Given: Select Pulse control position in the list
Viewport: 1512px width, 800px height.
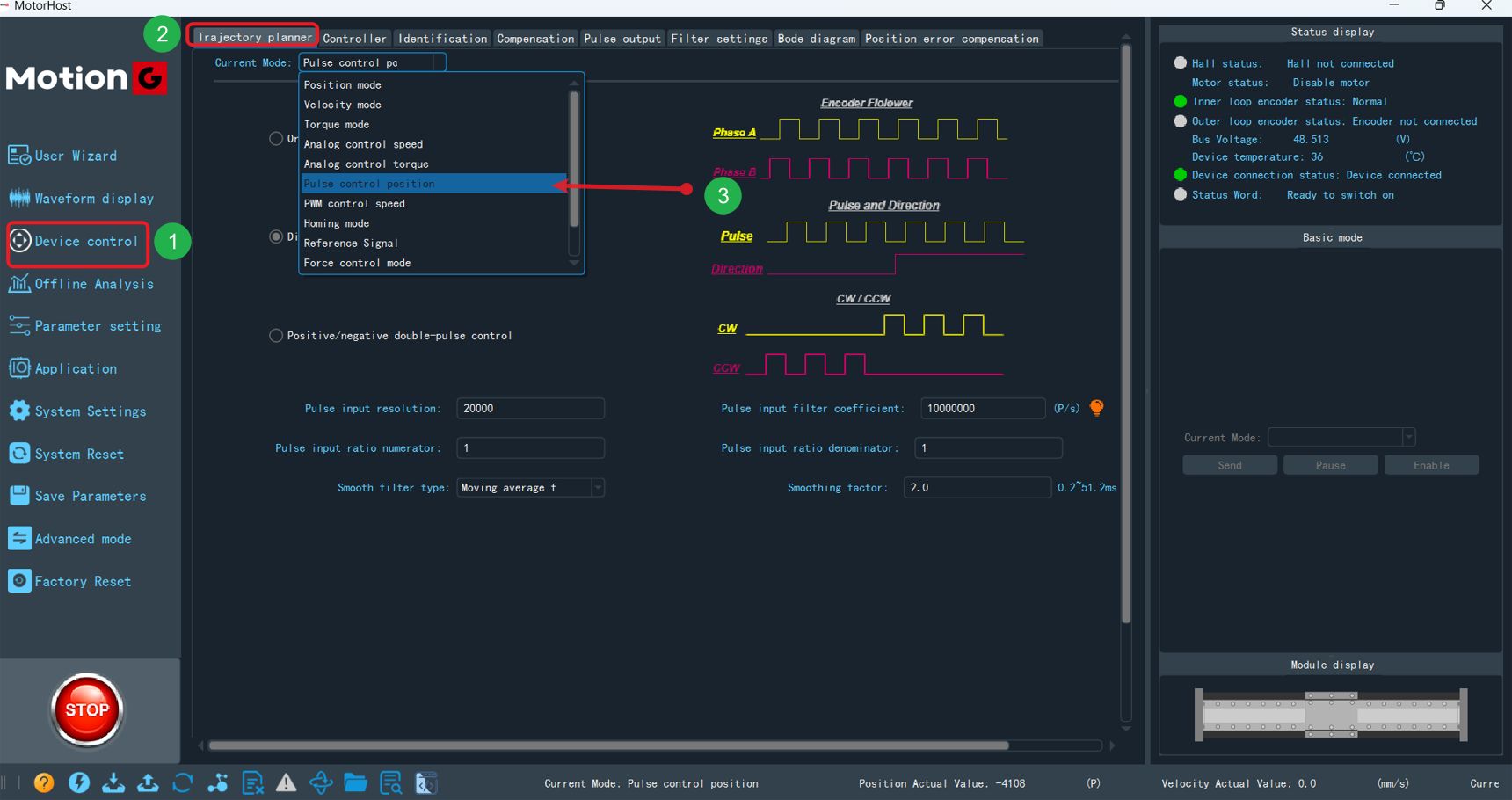Looking at the screenshot, I should pos(434,184).
